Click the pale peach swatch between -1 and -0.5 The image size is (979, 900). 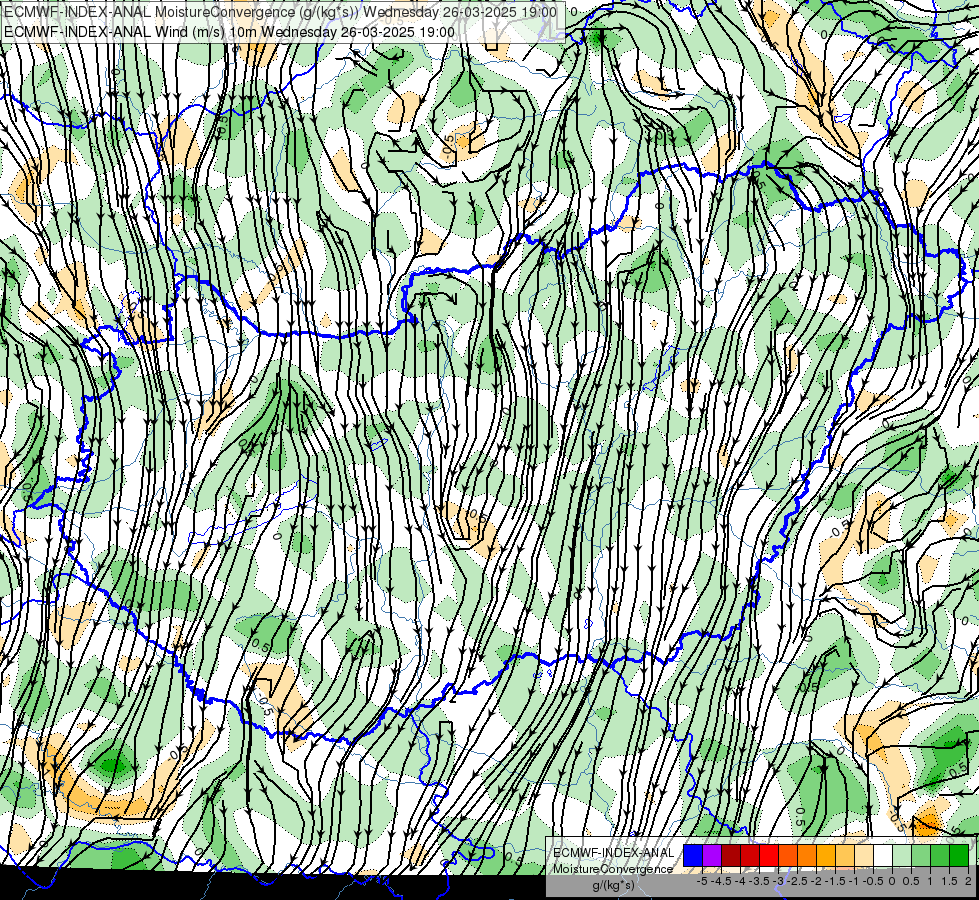pyautogui.click(x=864, y=855)
